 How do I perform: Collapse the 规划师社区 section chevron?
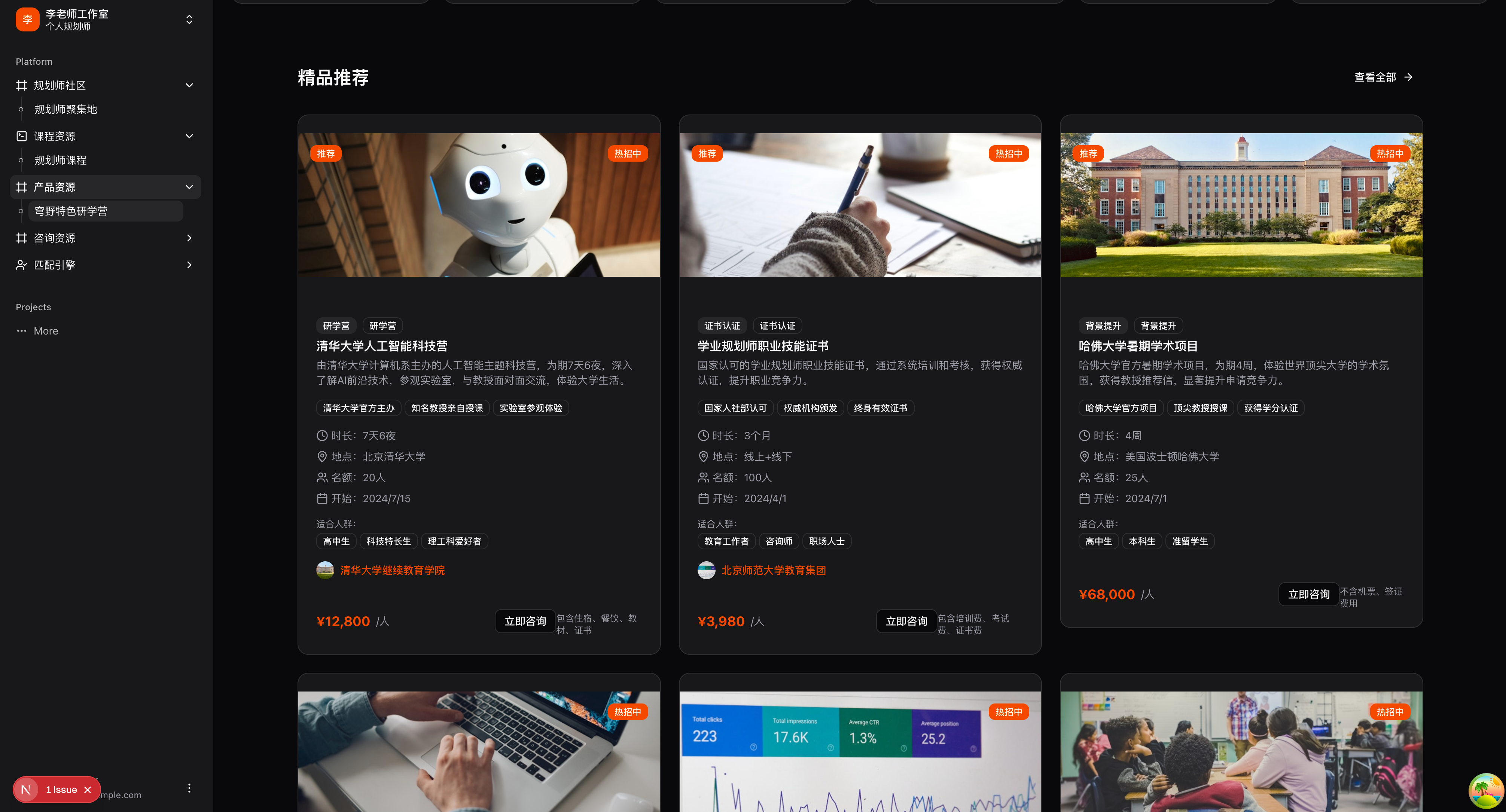tap(189, 85)
